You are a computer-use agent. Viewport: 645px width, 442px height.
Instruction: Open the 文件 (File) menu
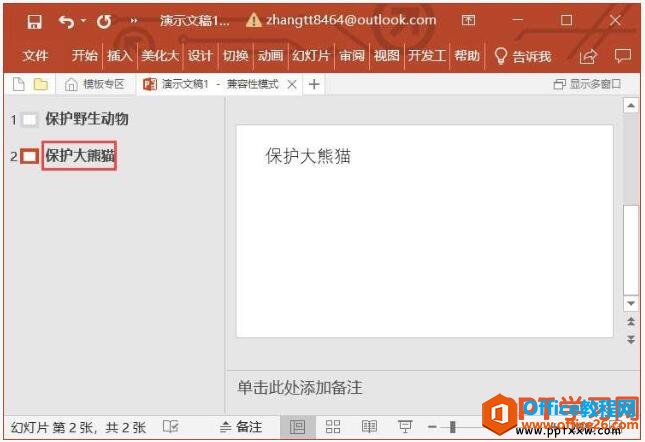click(x=35, y=56)
